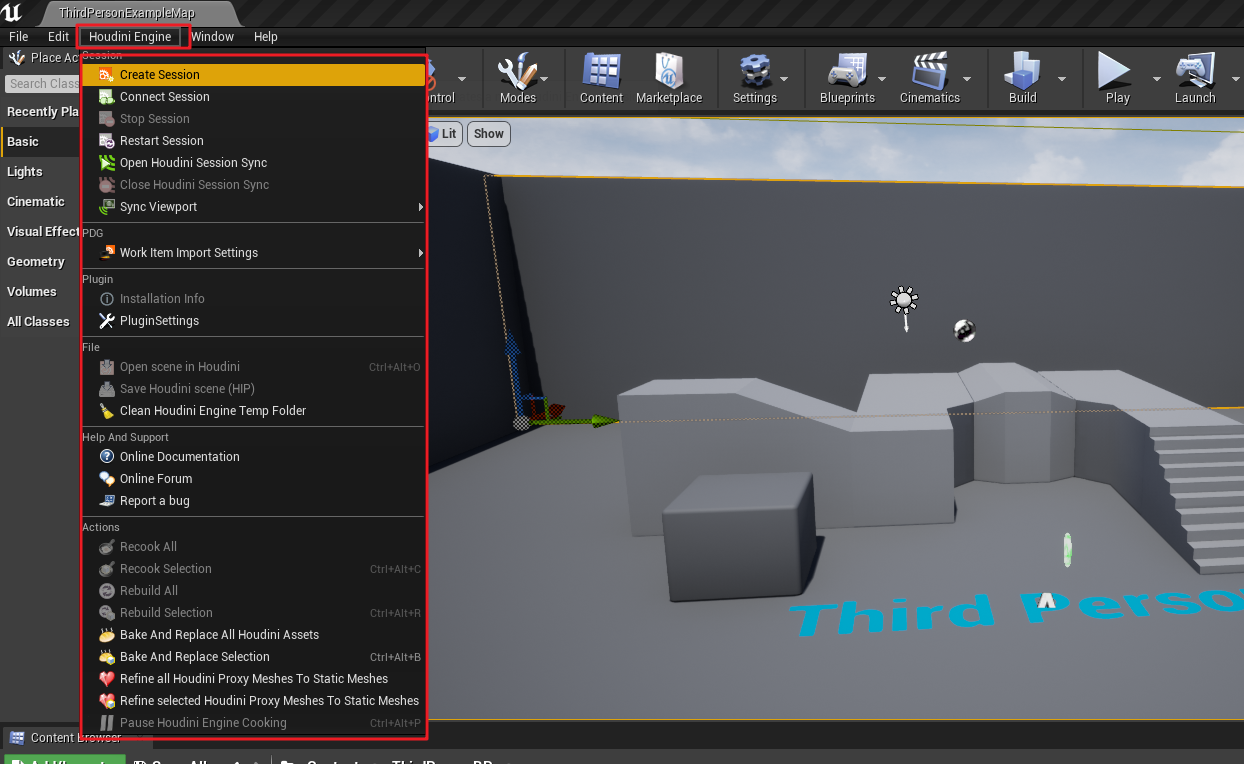Viewport: 1244px width, 764px height.
Task: Choose Restart Session entry
Action: pos(254,141)
